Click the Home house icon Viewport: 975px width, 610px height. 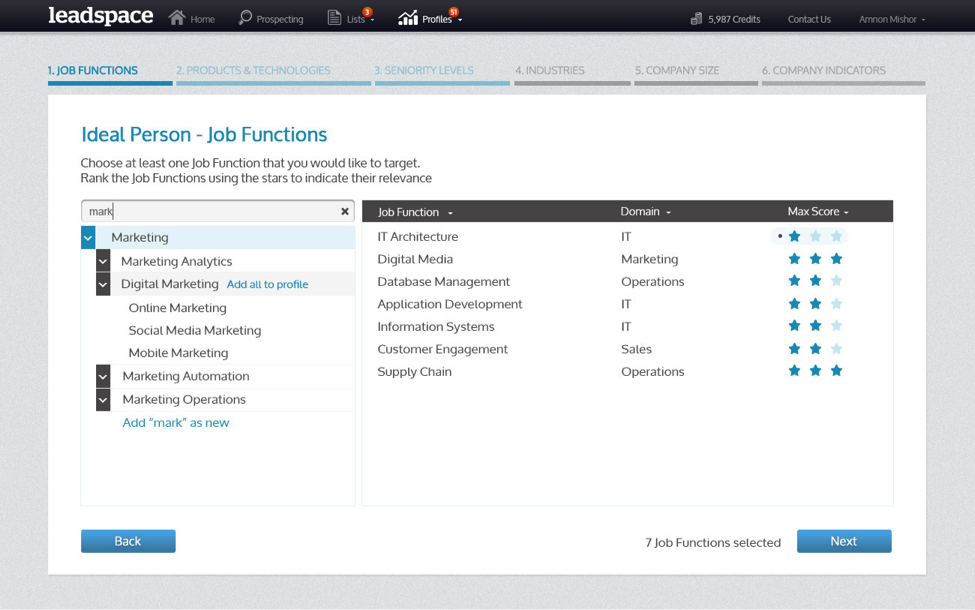177,18
